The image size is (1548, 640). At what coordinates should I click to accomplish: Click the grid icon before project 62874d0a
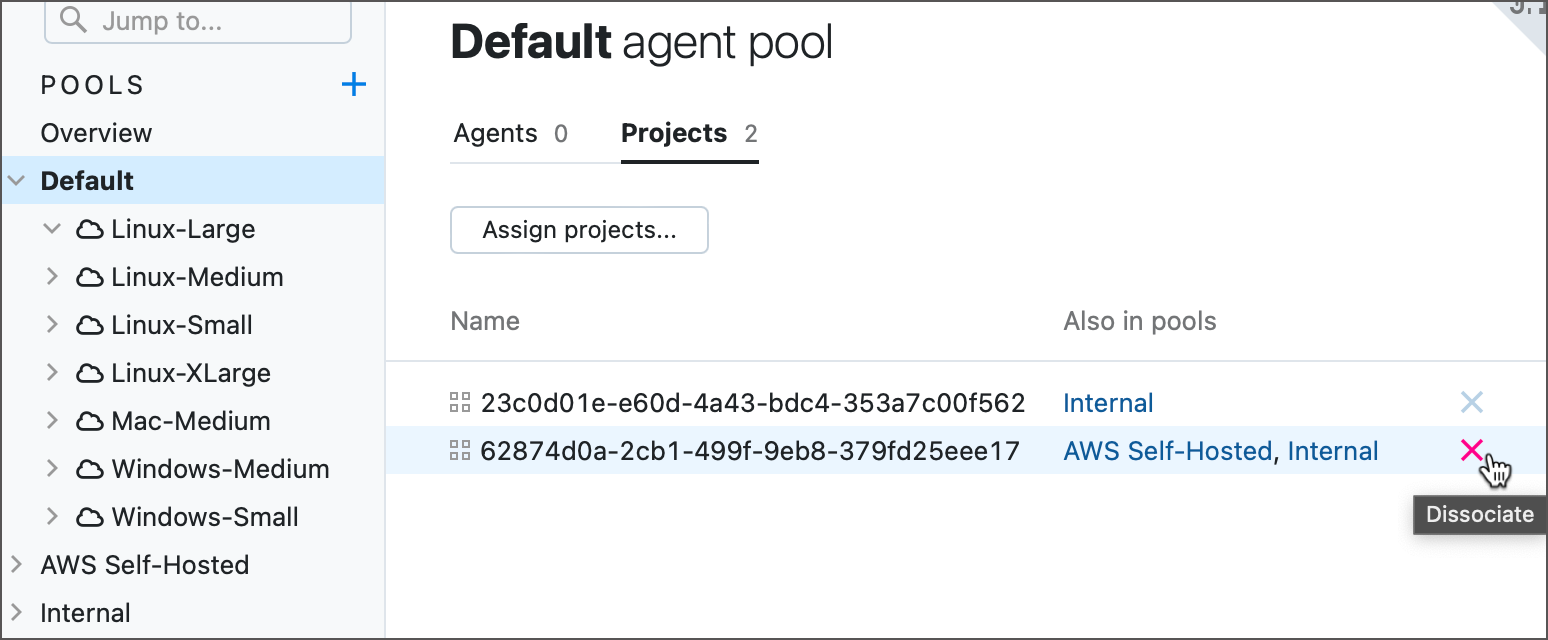point(460,450)
